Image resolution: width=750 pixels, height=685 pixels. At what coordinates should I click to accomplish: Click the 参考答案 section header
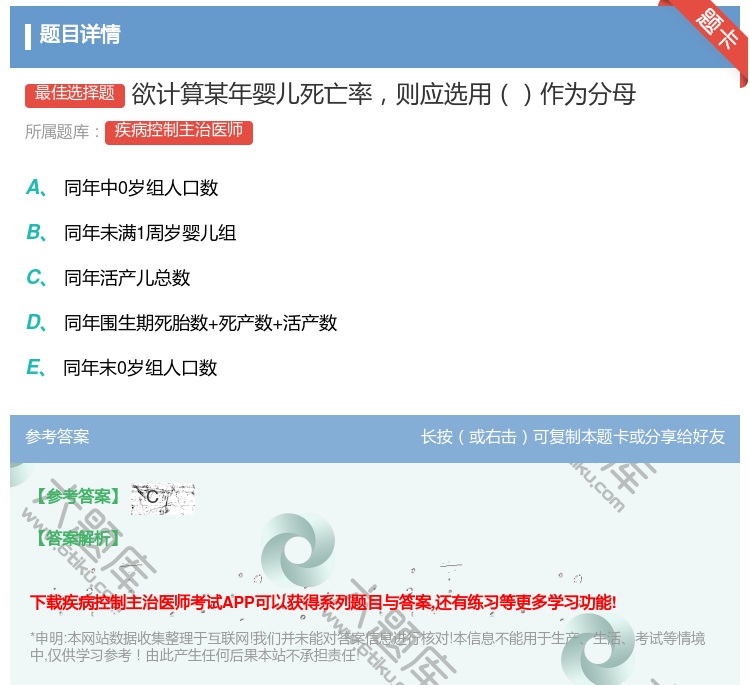57,437
